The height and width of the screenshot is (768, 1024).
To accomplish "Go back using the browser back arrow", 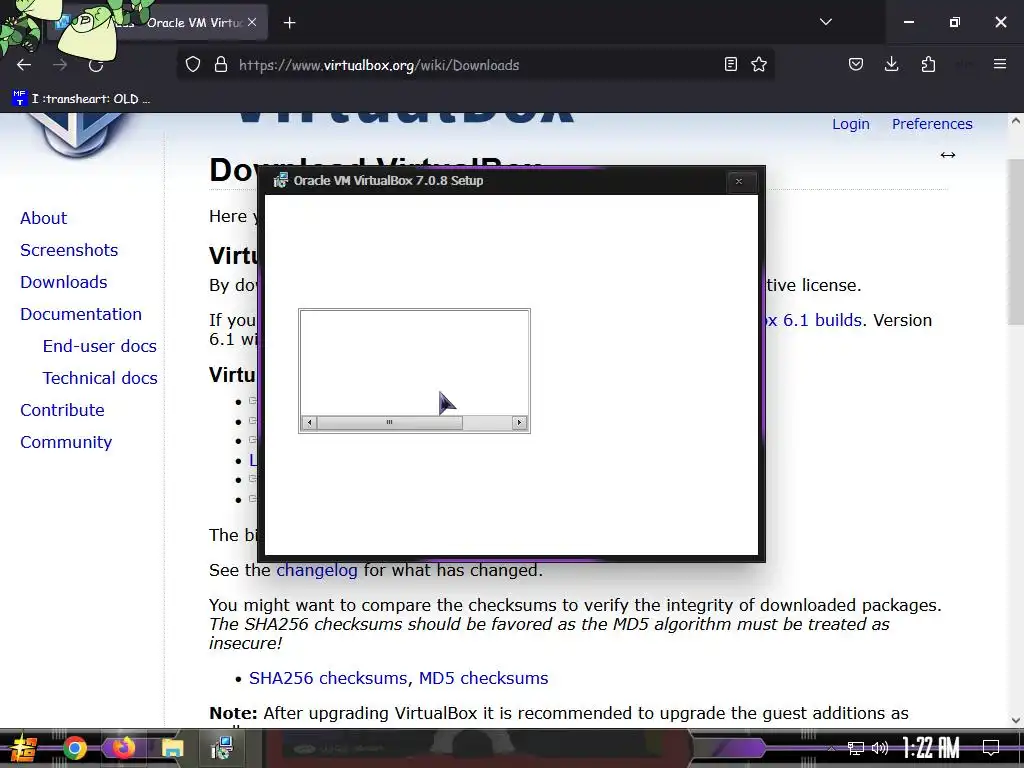I will click(x=24, y=65).
